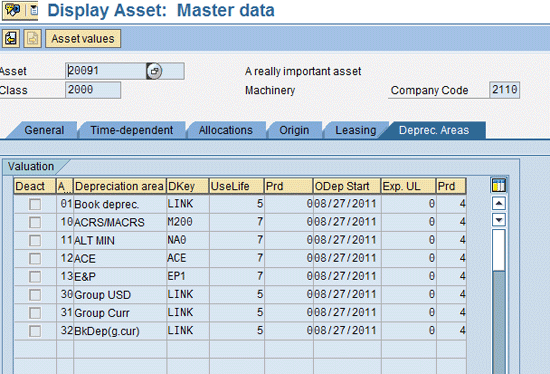550x374 pixels.
Task: Open the Asset values button
Action: [x=83, y=39]
